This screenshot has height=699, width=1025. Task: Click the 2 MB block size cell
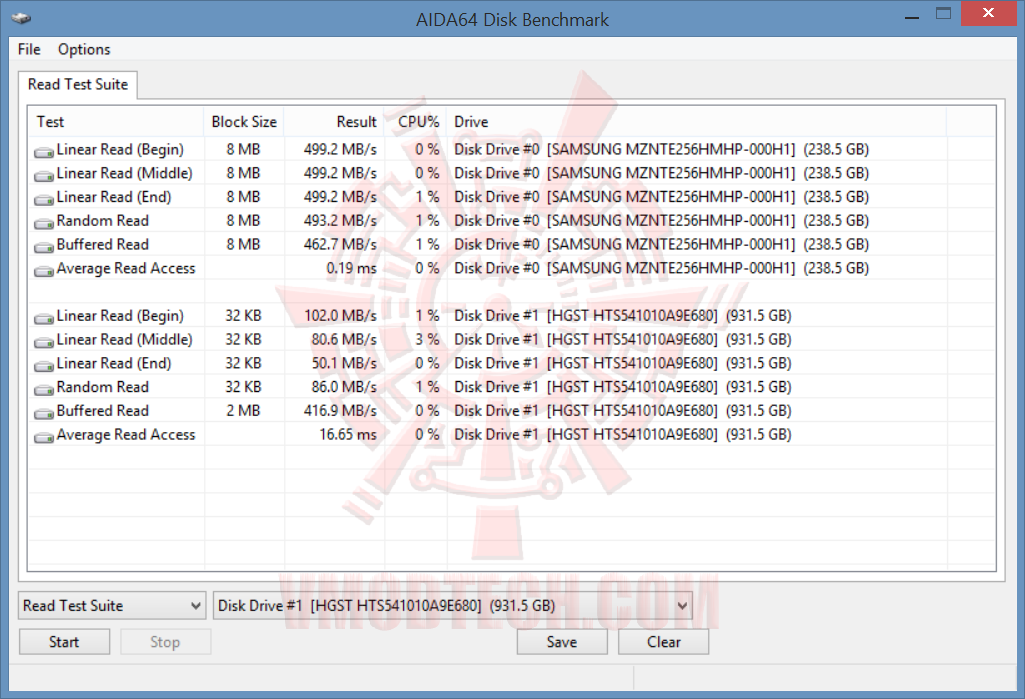pos(243,411)
